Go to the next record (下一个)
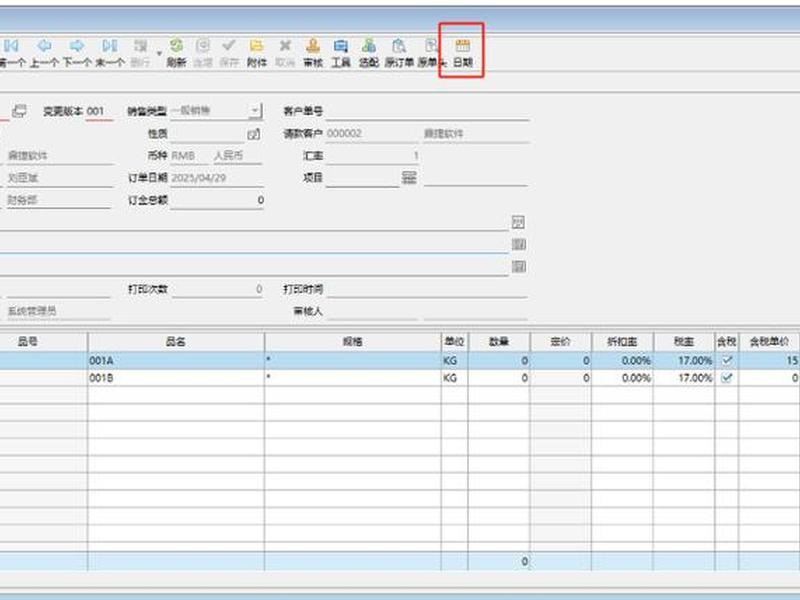Viewport: 800px width, 600px height. coord(77,53)
